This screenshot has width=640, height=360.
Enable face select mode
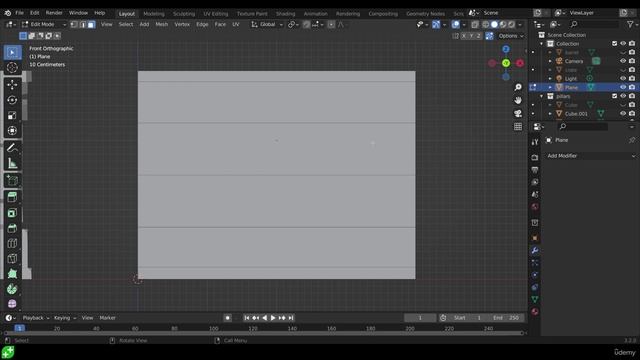coord(91,24)
